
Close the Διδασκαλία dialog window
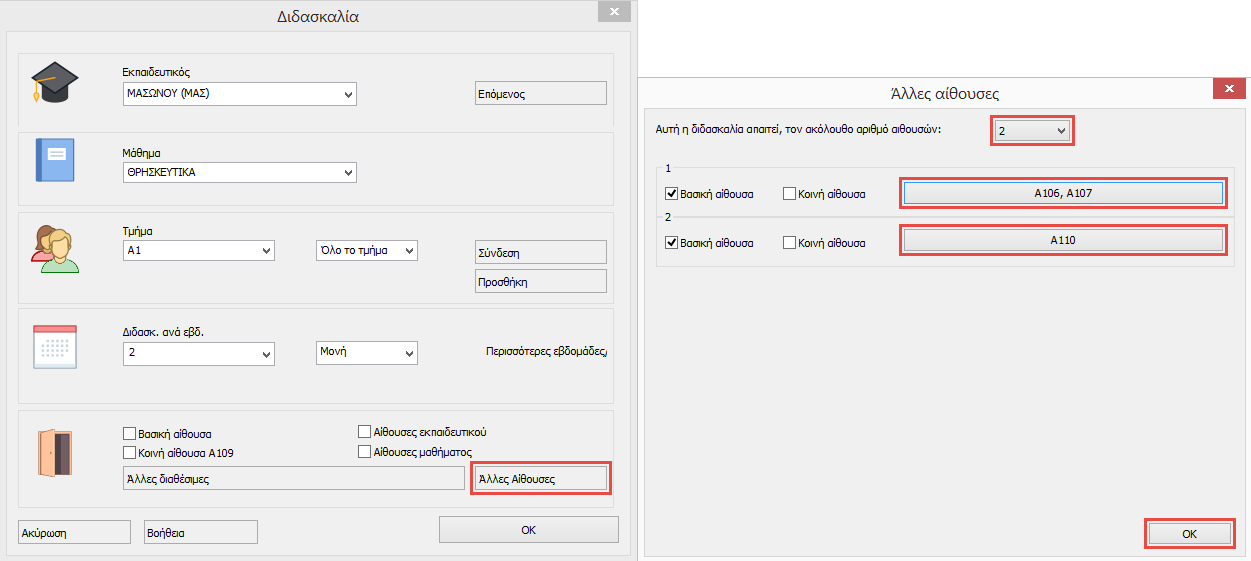[612, 11]
